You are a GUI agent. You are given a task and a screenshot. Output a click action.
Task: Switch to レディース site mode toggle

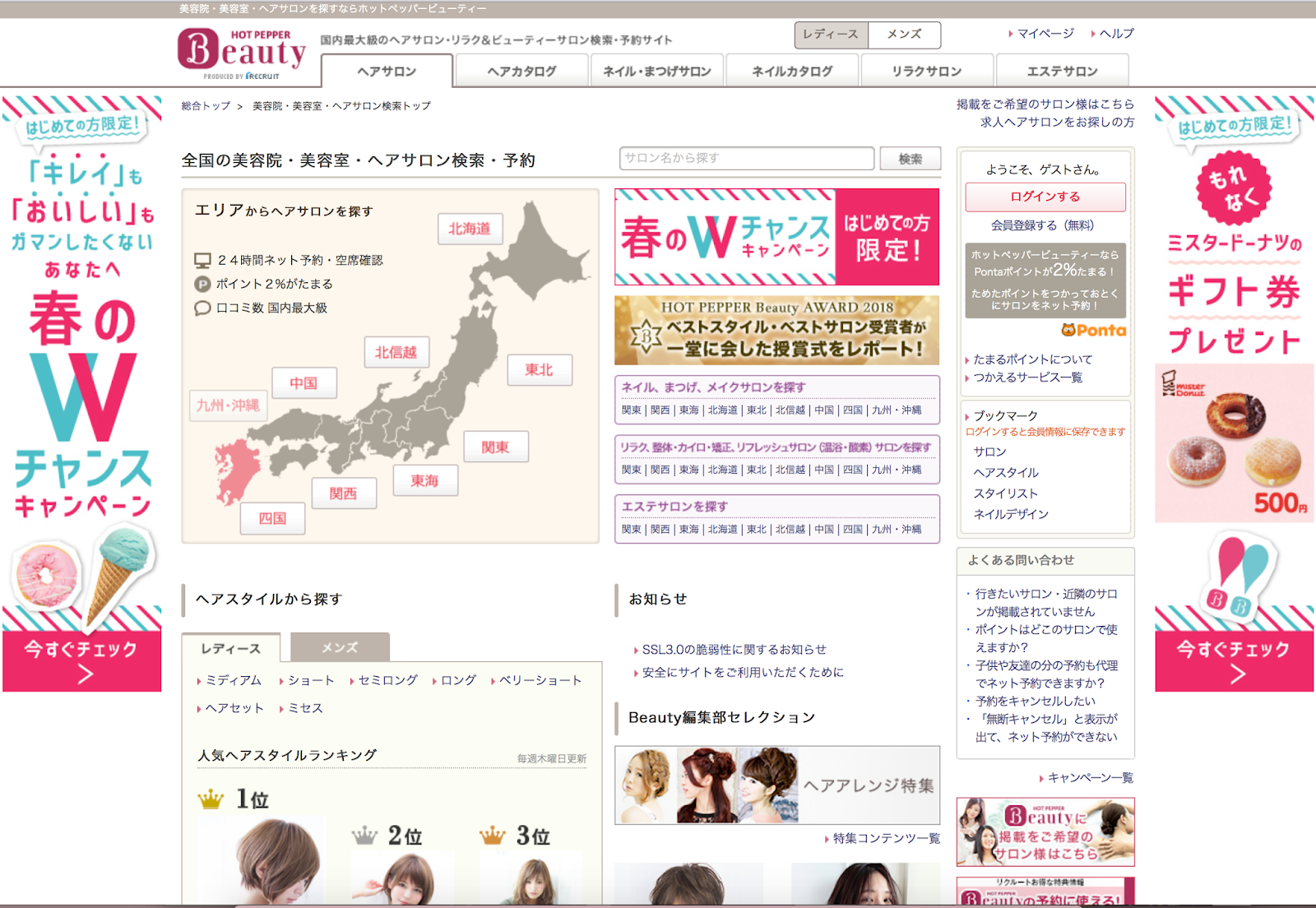831,35
